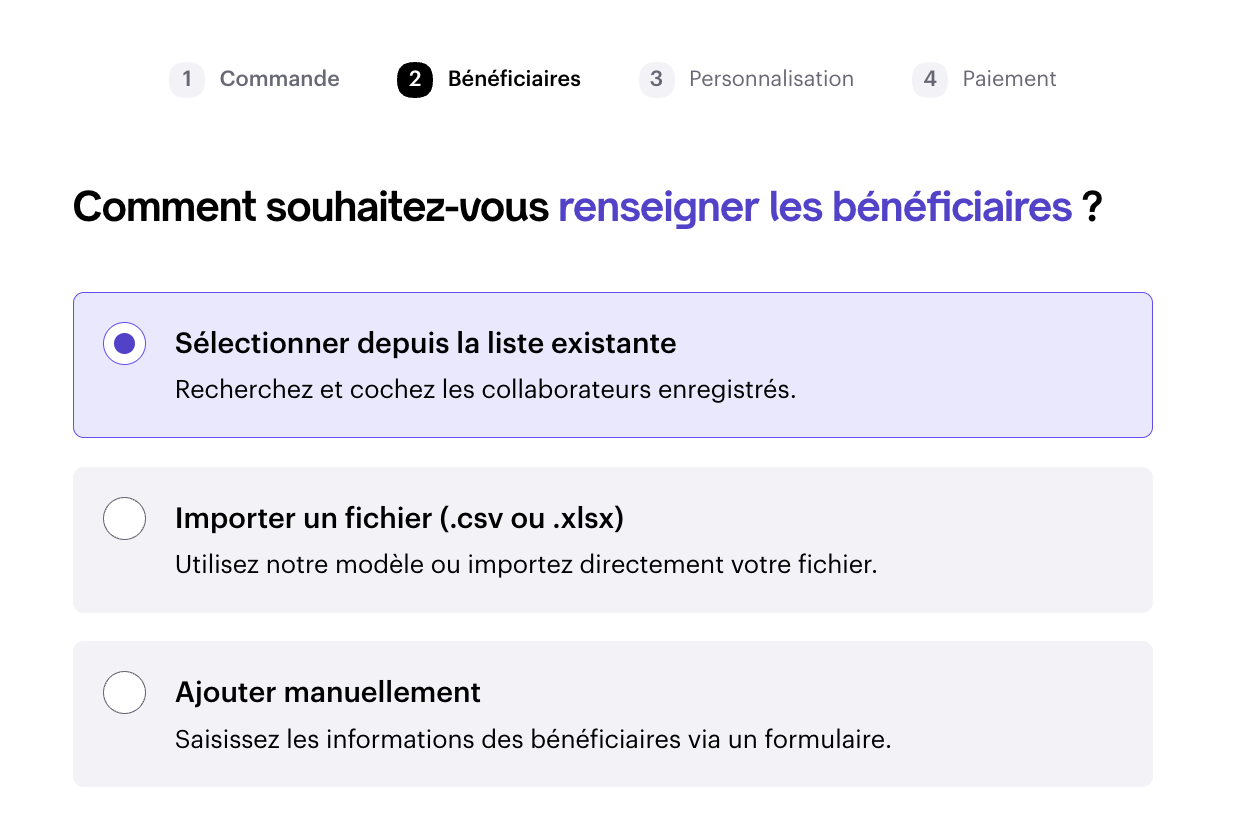The image size is (1240, 840).
Task: Click the 'Sélectionner depuis la liste existante' title
Action: point(425,343)
